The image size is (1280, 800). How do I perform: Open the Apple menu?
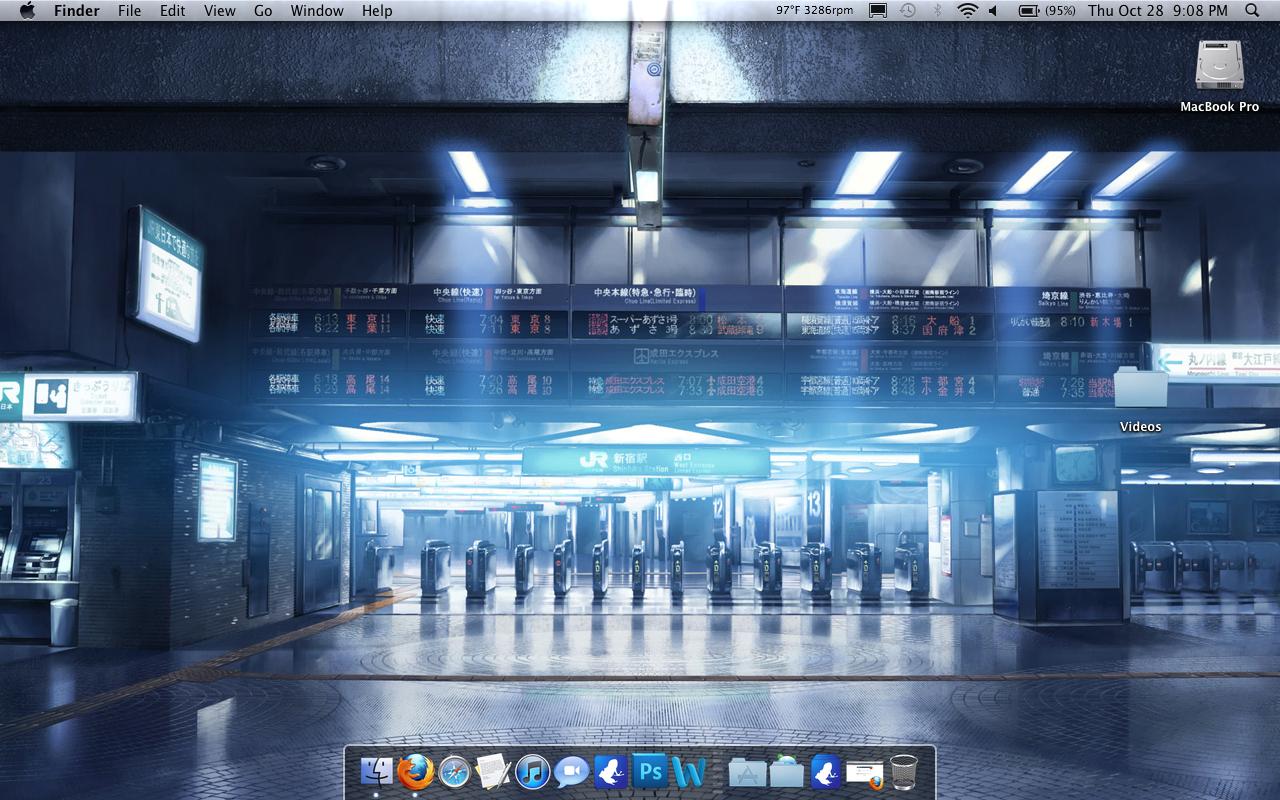(x=27, y=10)
